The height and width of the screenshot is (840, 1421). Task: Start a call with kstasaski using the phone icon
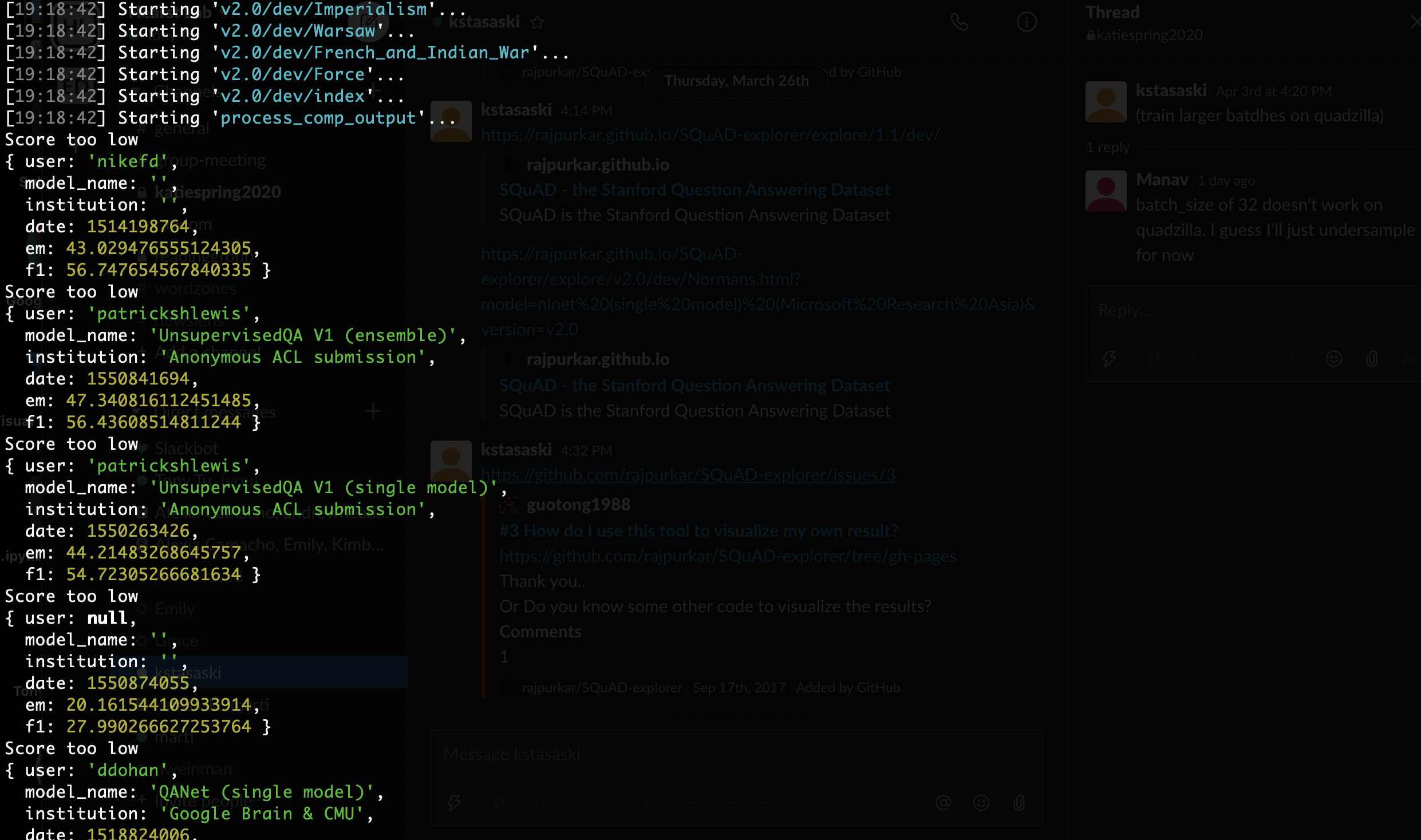(960, 22)
